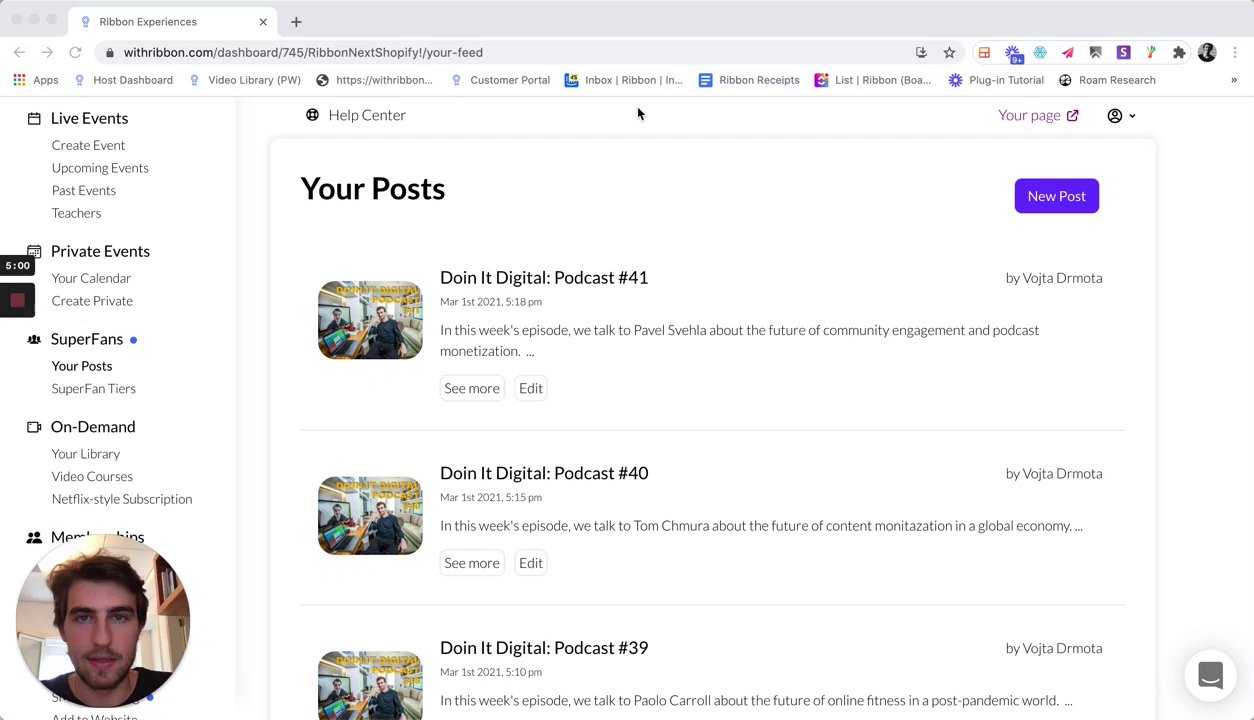The image size is (1254, 720).
Task: Click the browser forward arrow
Action: point(47,52)
